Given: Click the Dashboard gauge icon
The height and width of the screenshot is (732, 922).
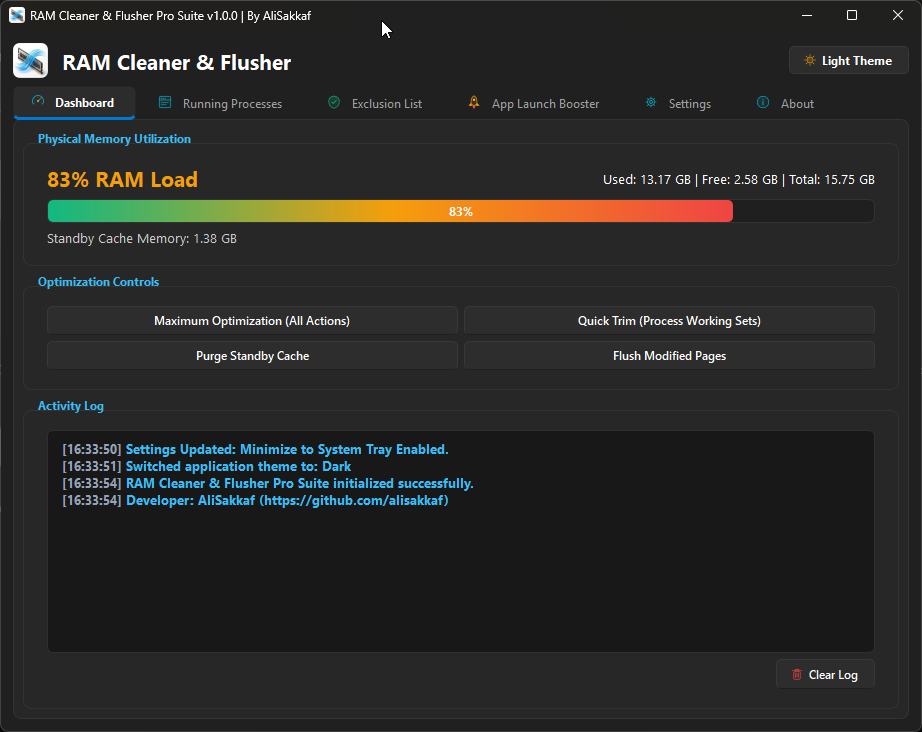Looking at the screenshot, I should pyautogui.click(x=38, y=101).
